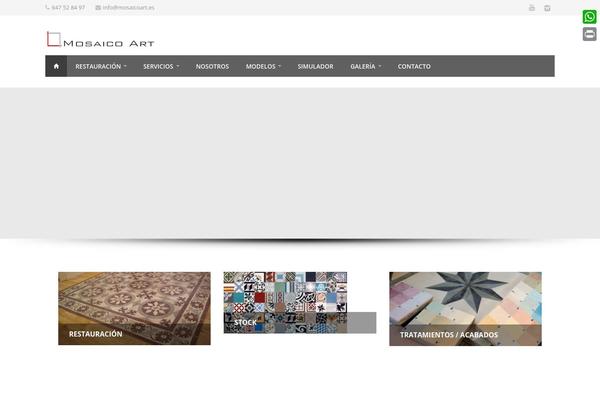
Task: Open the Simulador menu item
Action: pos(315,66)
